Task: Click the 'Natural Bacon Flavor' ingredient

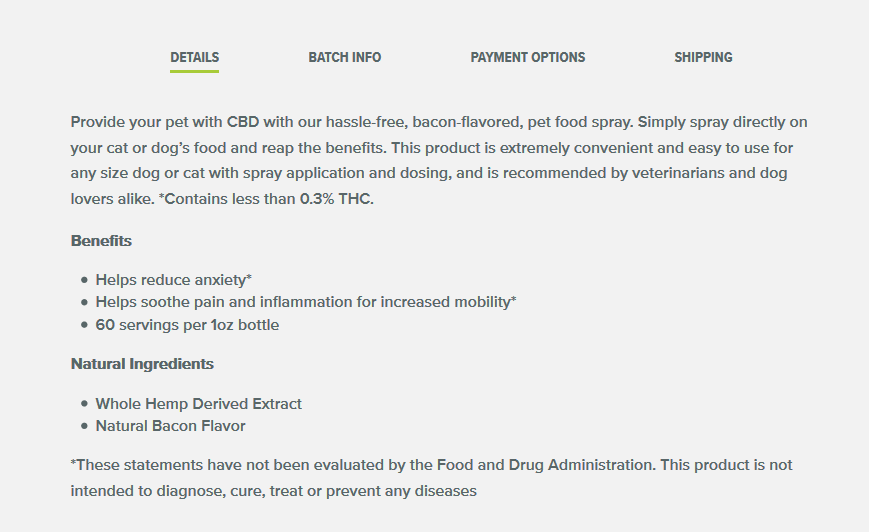Action: tap(170, 426)
